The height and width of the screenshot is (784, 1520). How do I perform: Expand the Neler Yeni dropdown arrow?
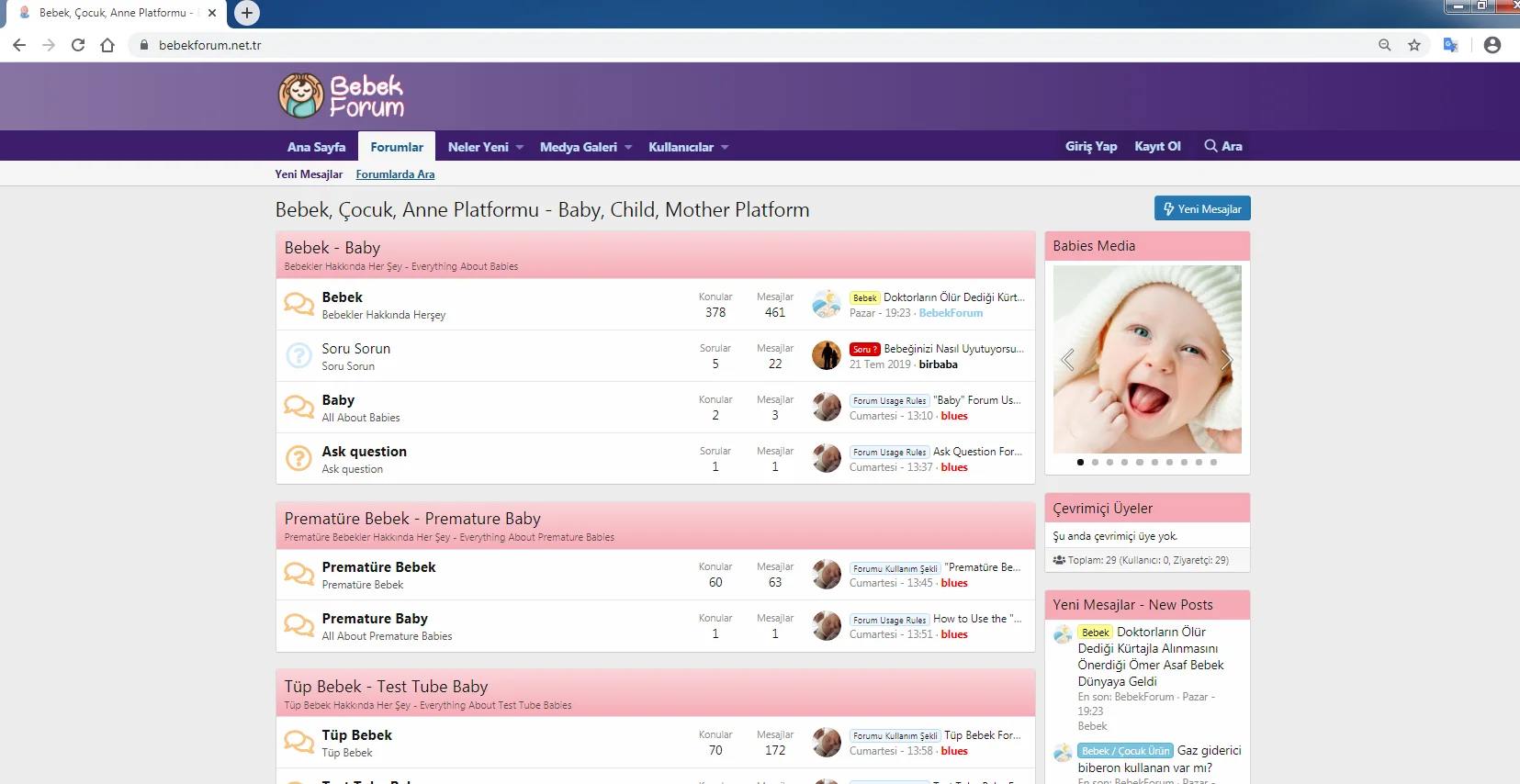click(x=520, y=147)
